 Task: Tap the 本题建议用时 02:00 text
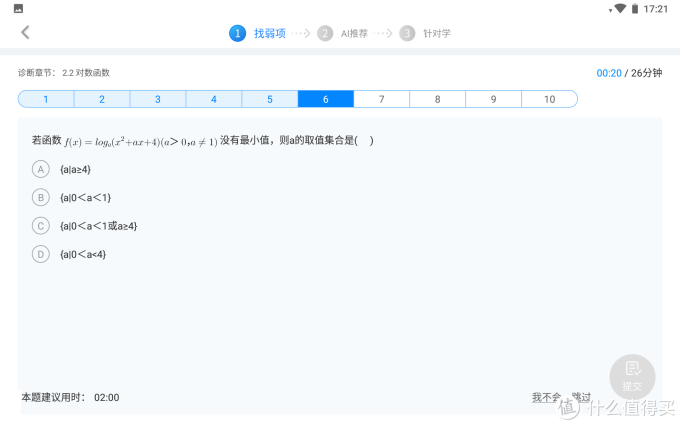[x=70, y=397]
